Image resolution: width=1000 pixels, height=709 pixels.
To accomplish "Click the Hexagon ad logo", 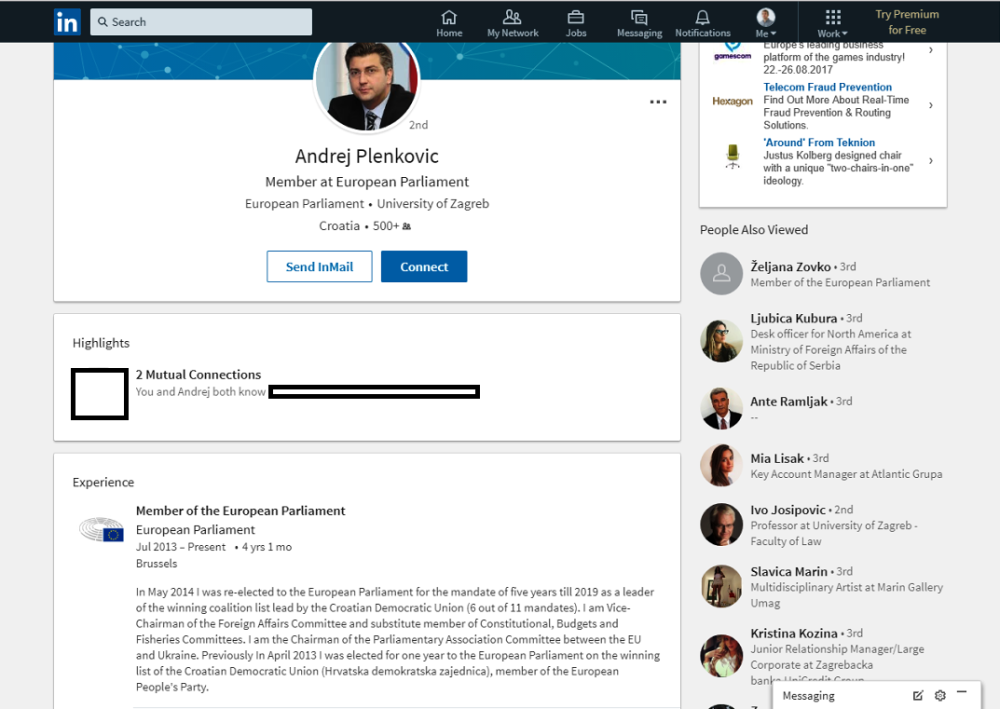I will 732,101.
